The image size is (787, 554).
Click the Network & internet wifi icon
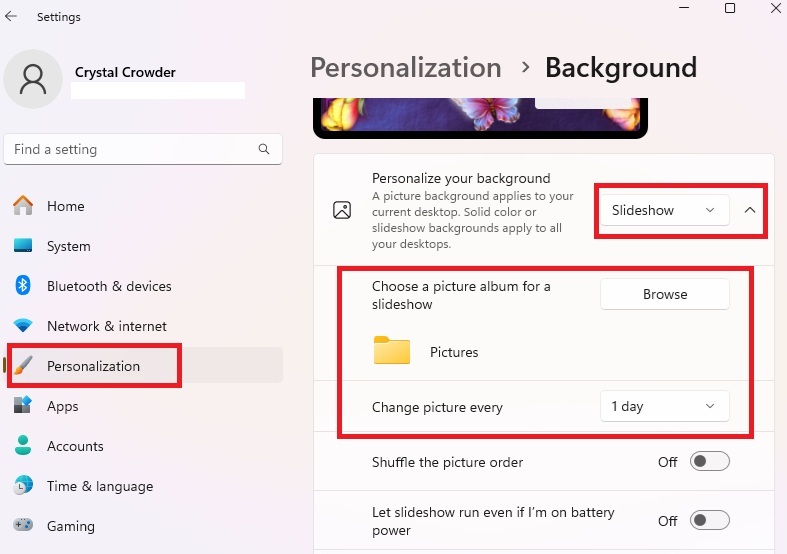pyautogui.click(x=24, y=326)
